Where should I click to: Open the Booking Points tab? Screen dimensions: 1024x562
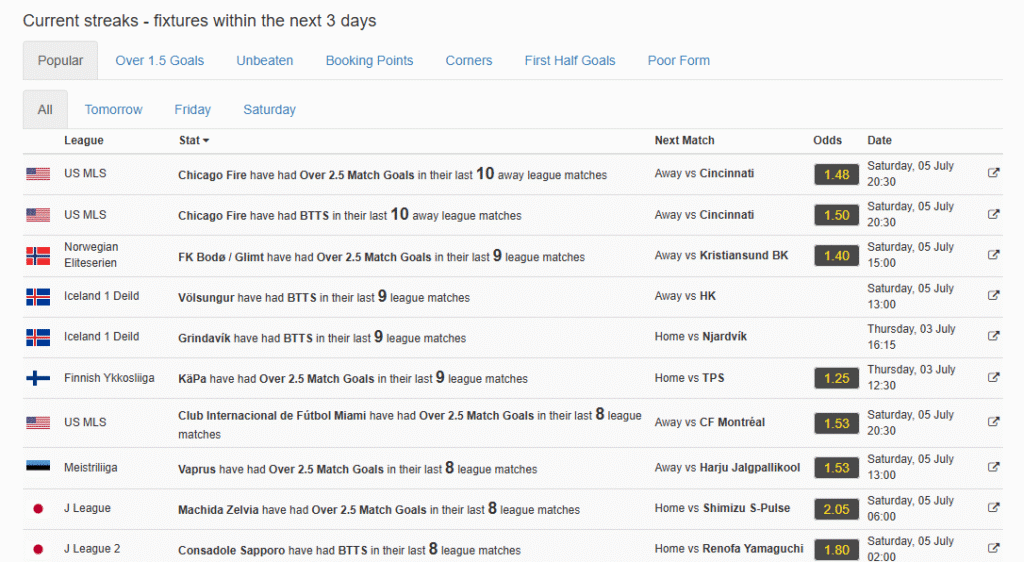click(x=369, y=61)
